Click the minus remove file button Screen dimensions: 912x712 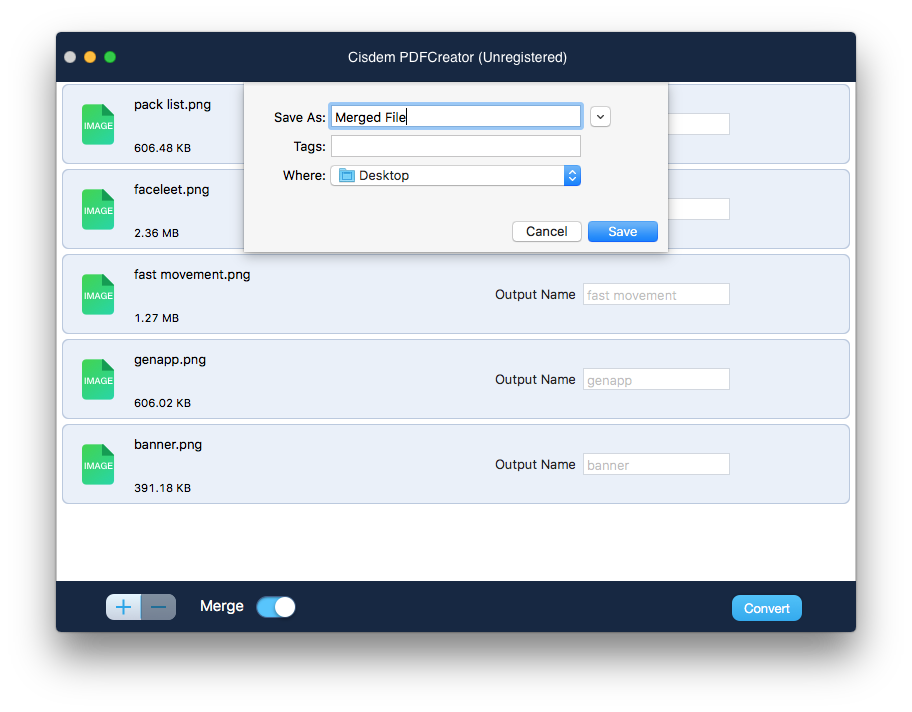158,607
